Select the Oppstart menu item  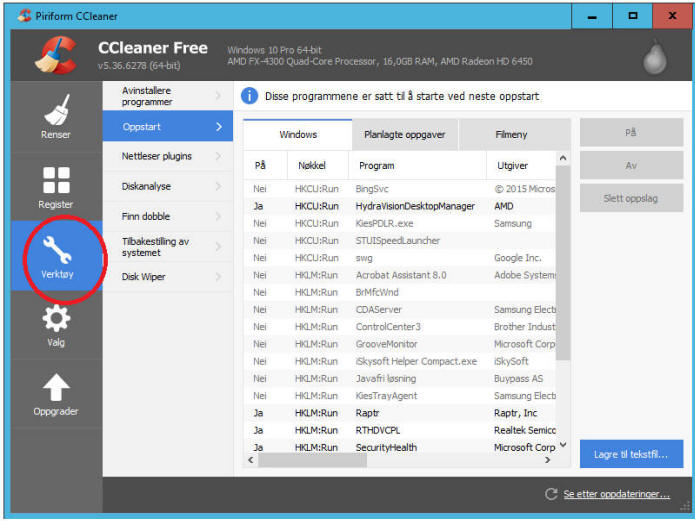point(168,126)
